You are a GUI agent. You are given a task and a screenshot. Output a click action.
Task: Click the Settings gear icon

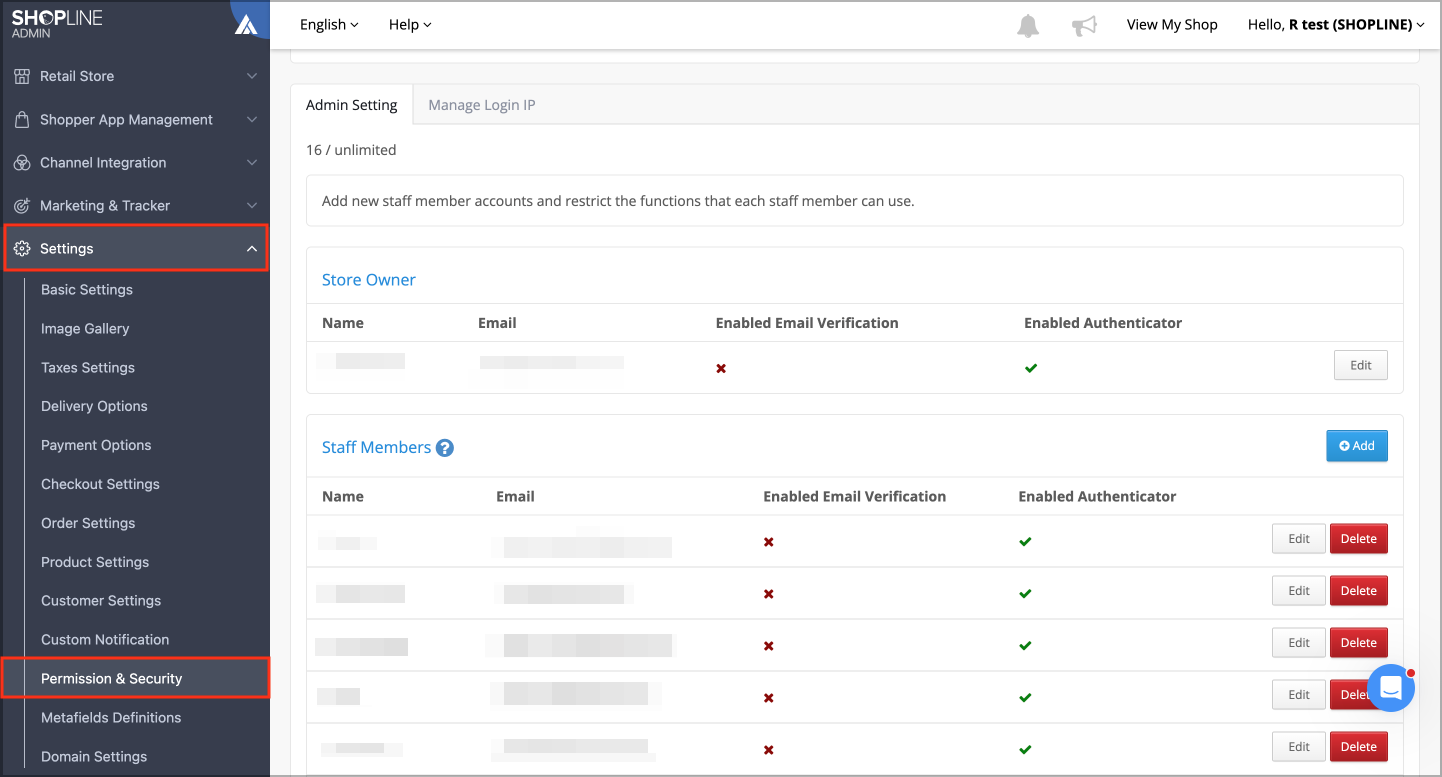coord(22,248)
